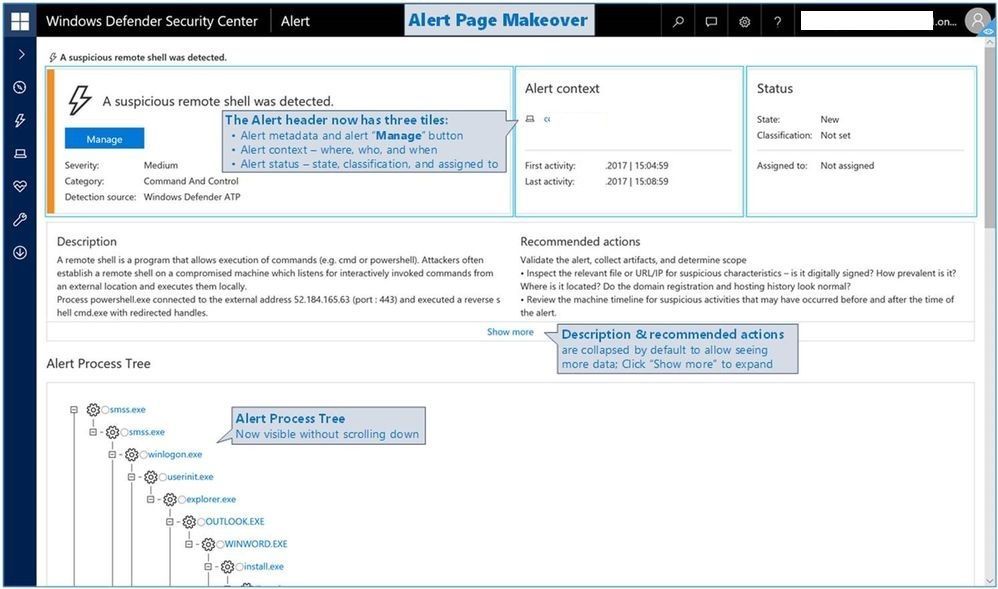Click the large lightning alert icon
This screenshot has height=589, width=998.
(x=80, y=100)
